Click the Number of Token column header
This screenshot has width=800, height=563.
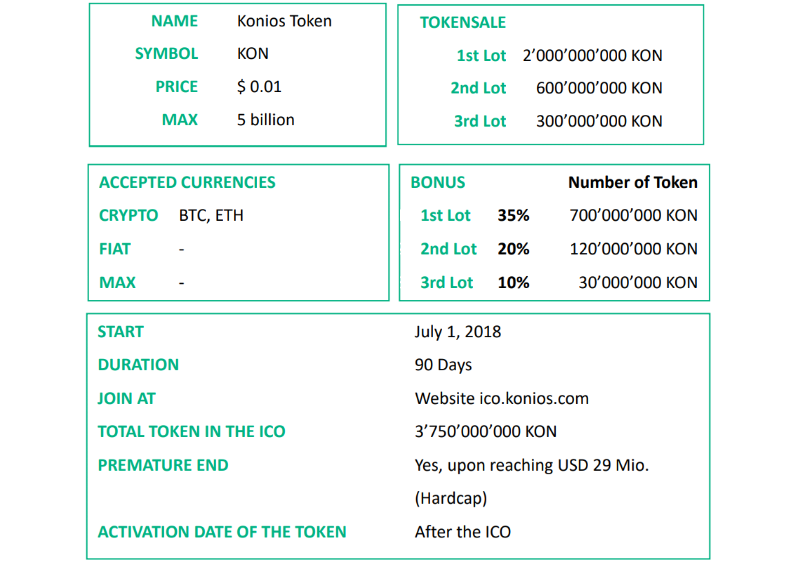633,182
